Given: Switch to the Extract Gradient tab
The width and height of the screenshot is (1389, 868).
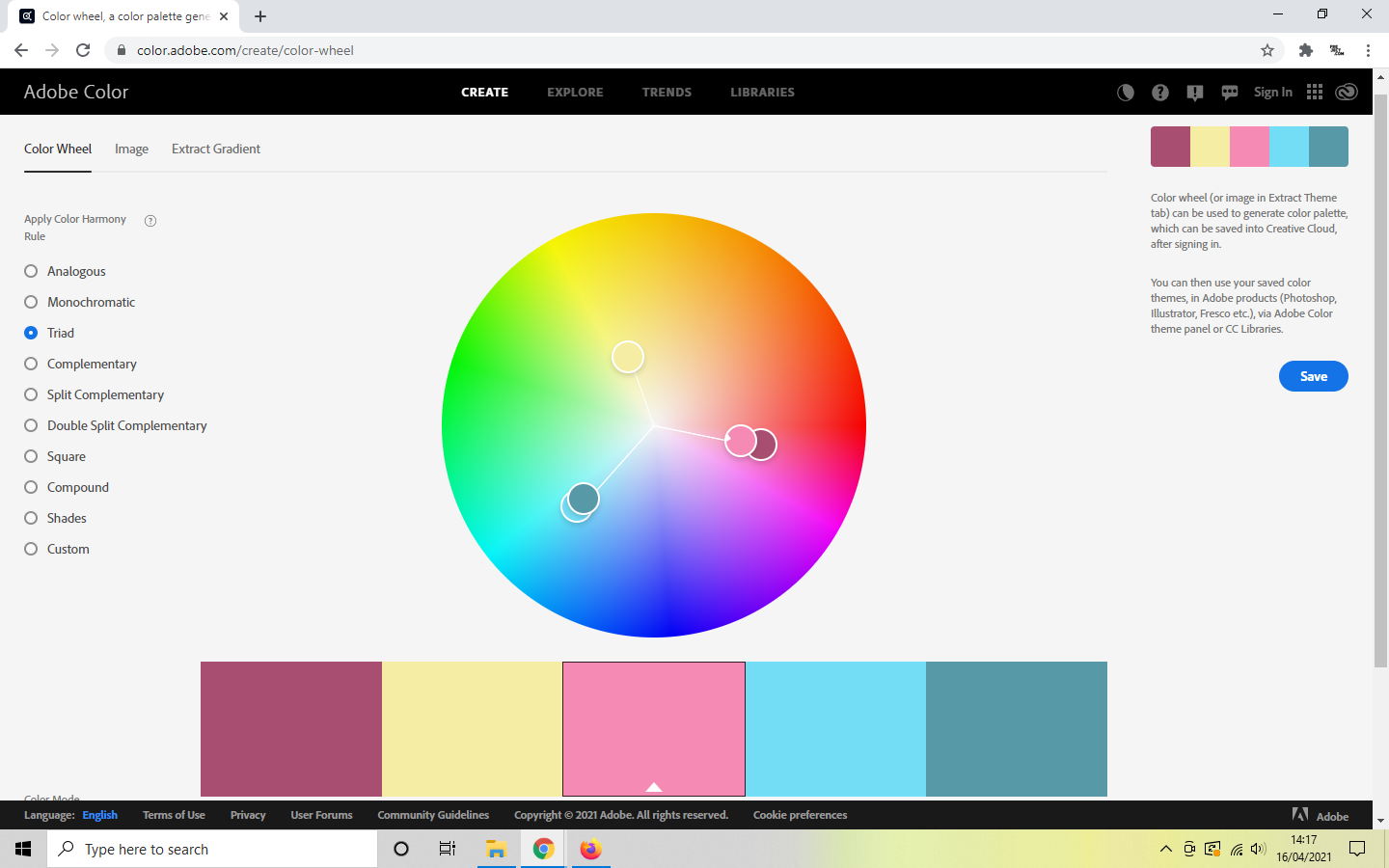Looking at the screenshot, I should coord(216,149).
